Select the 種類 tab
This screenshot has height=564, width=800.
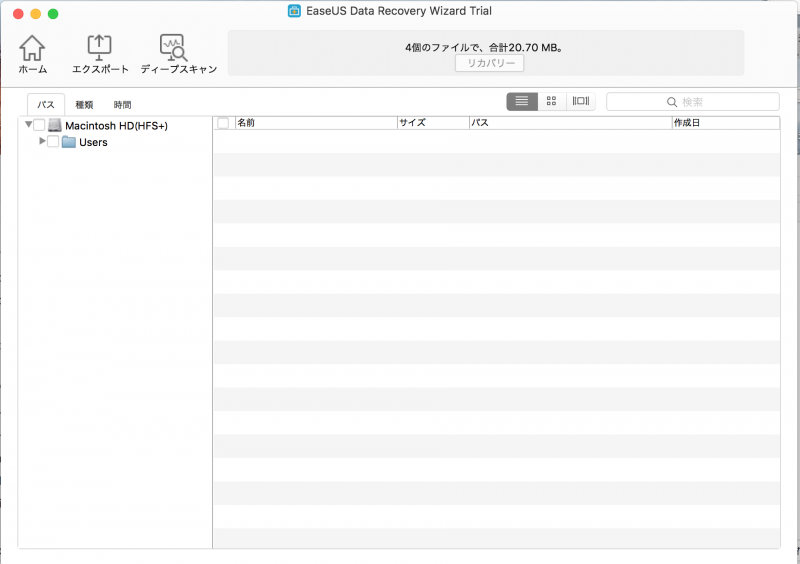[x=84, y=105]
